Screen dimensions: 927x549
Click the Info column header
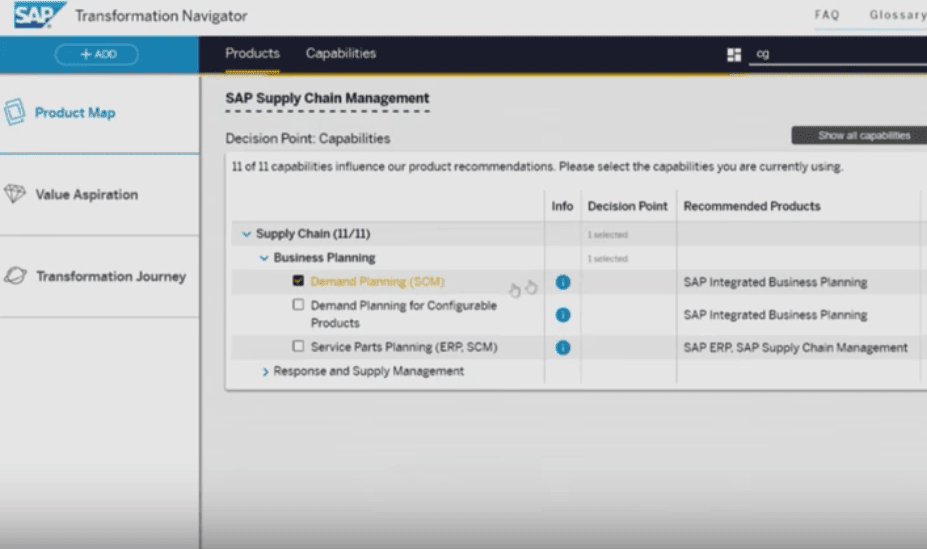[x=562, y=206]
